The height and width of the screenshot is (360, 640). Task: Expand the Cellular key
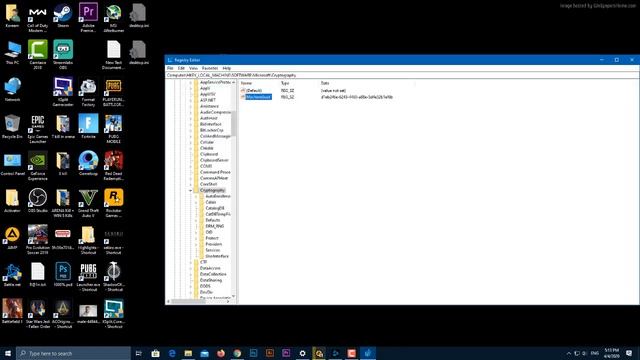(x=190, y=142)
